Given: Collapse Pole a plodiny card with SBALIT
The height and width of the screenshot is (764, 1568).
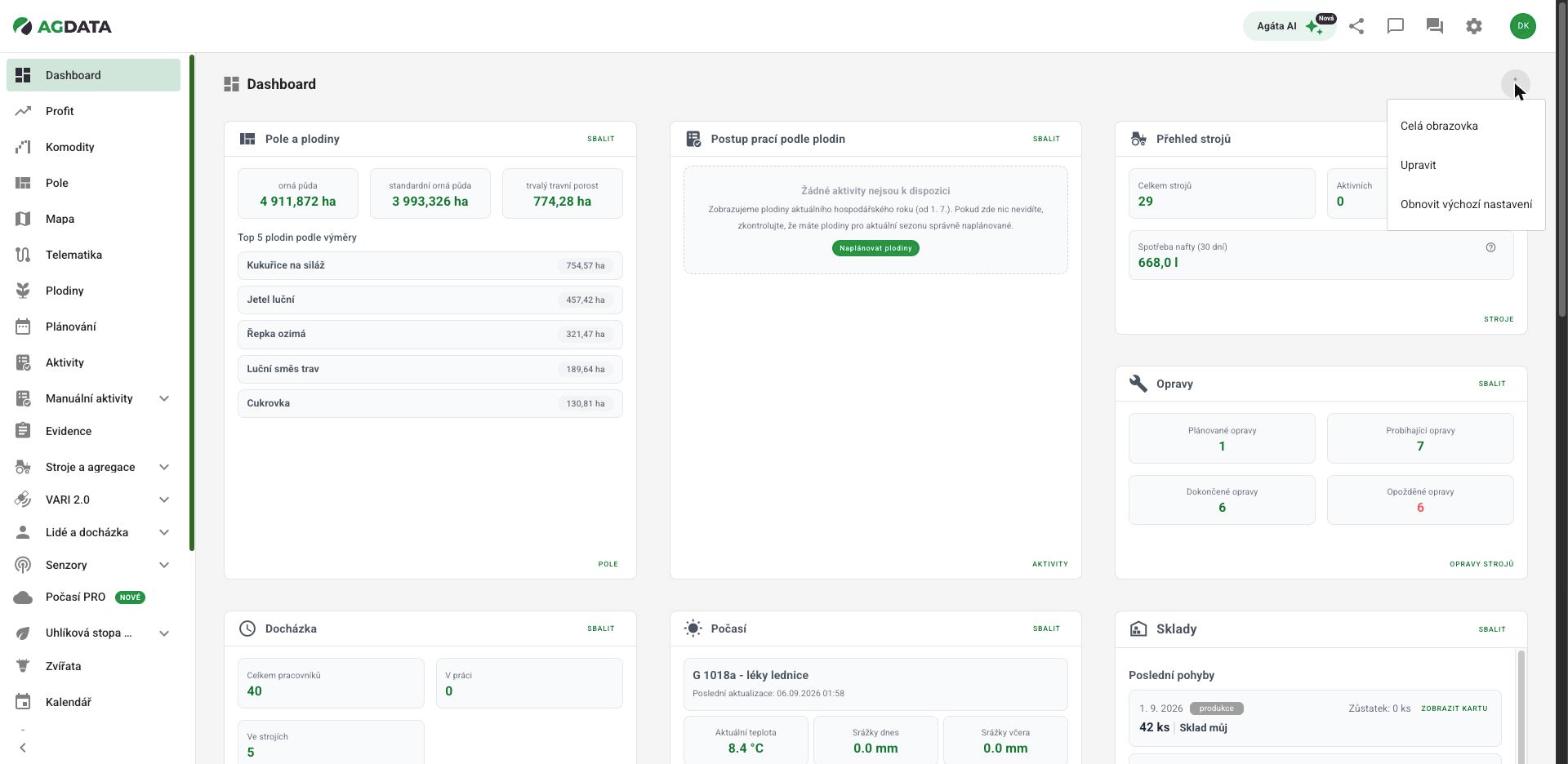Looking at the screenshot, I should point(601,139).
